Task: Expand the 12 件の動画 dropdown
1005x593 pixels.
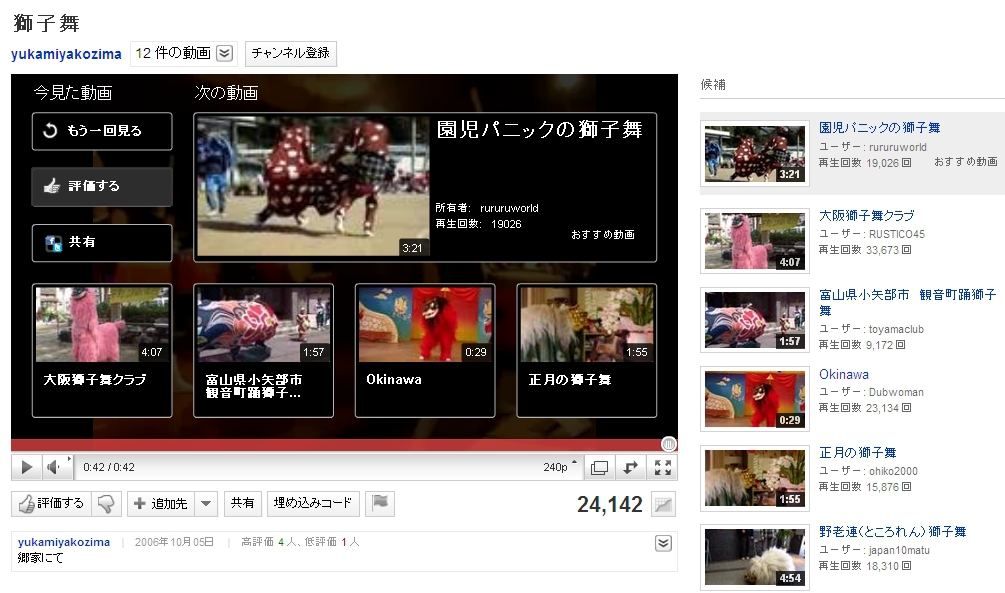Action: (x=184, y=53)
